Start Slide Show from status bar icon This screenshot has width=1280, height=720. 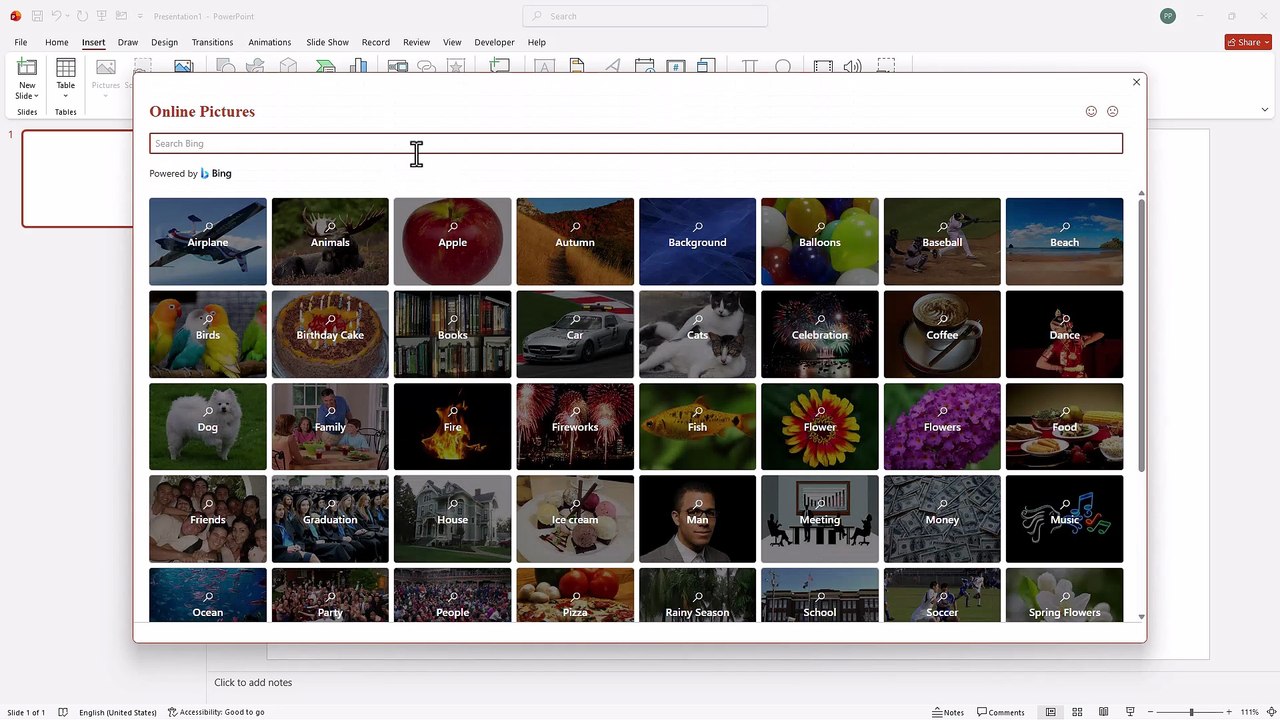(1130, 712)
